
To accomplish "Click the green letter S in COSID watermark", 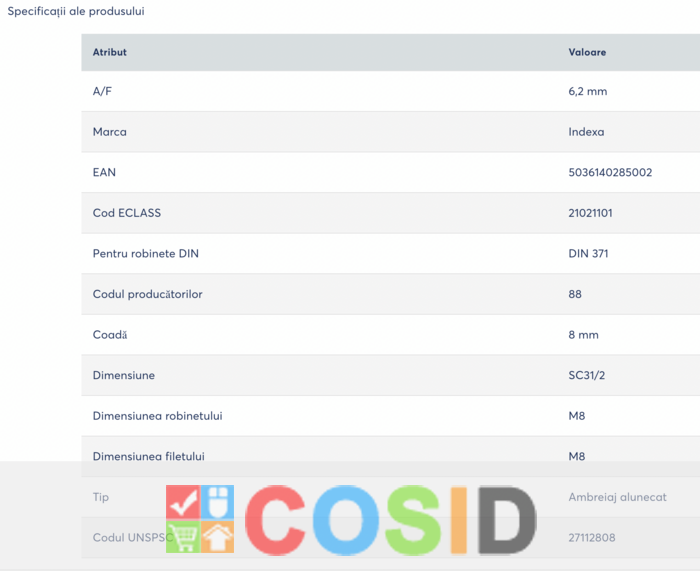I will [414, 520].
